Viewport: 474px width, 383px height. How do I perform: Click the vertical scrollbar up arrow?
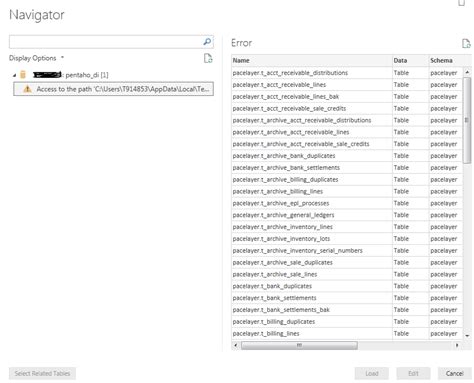click(x=467, y=72)
